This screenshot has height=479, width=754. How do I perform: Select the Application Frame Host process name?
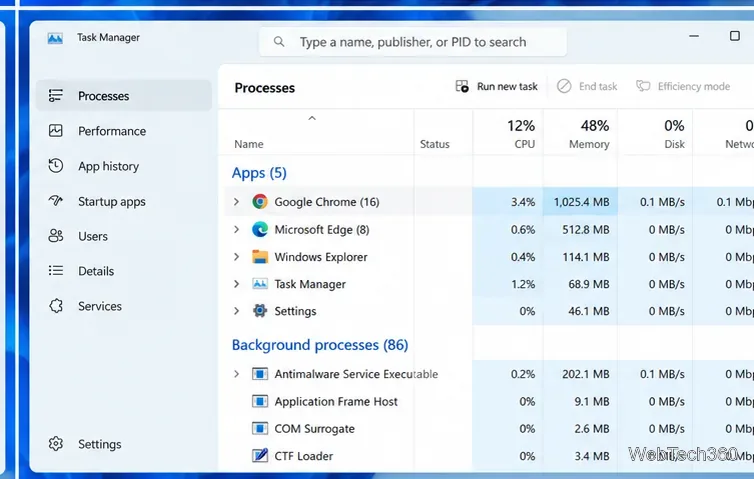(336, 402)
